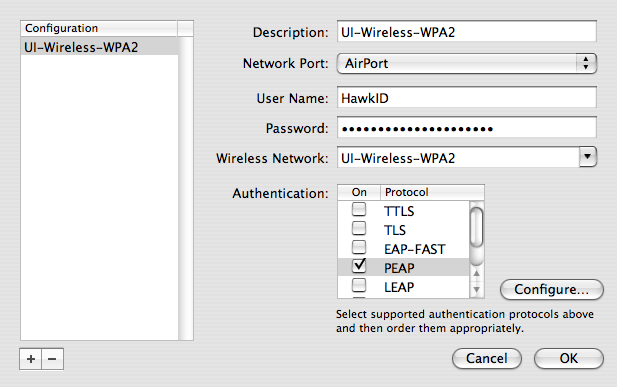Click the On column header

point(359,192)
